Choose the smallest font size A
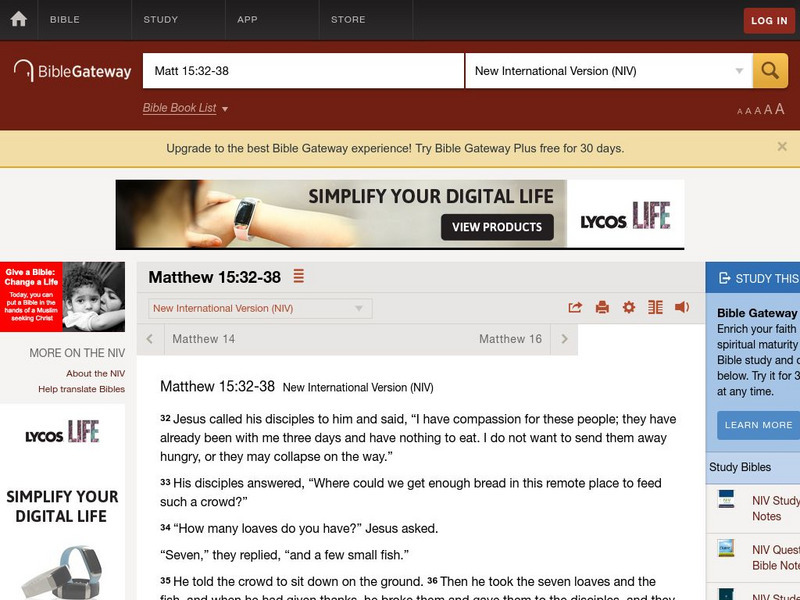 pos(740,111)
